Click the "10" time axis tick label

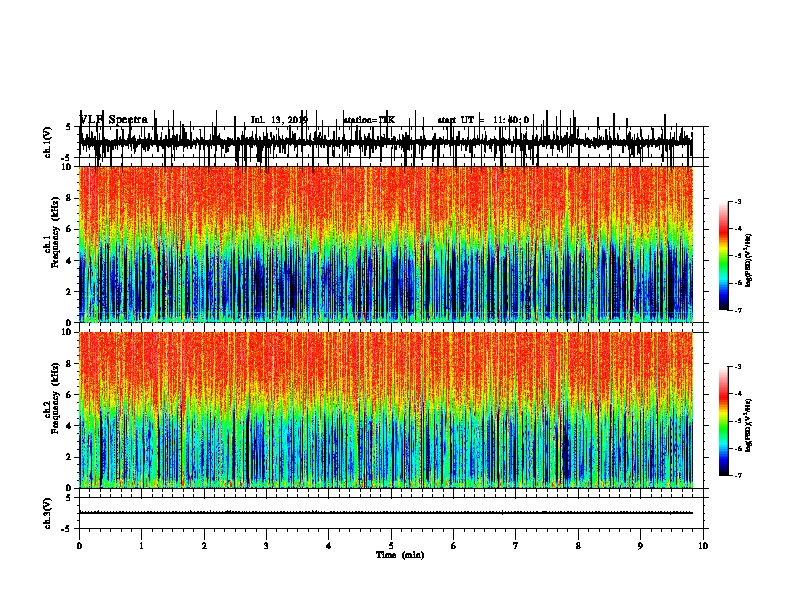click(x=703, y=546)
